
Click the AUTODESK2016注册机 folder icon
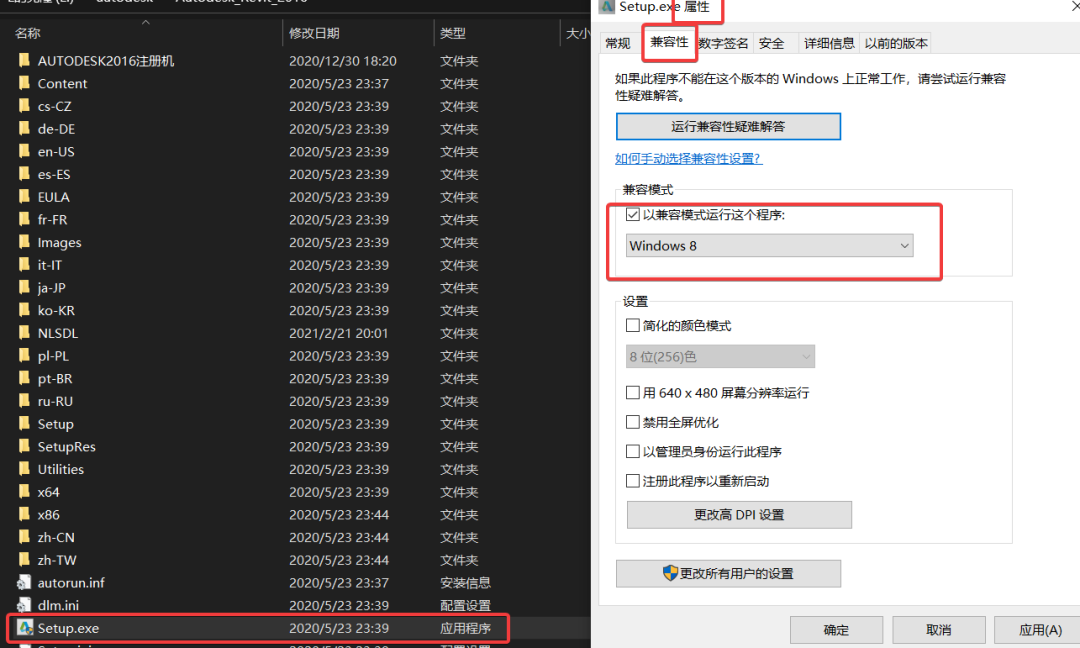point(23,60)
